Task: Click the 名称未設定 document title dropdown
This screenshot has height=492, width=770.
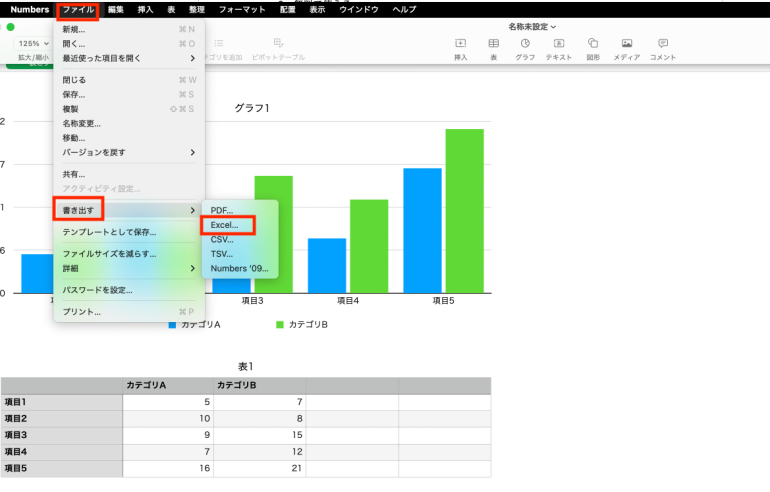Action: pyautogui.click(x=532, y=27)
